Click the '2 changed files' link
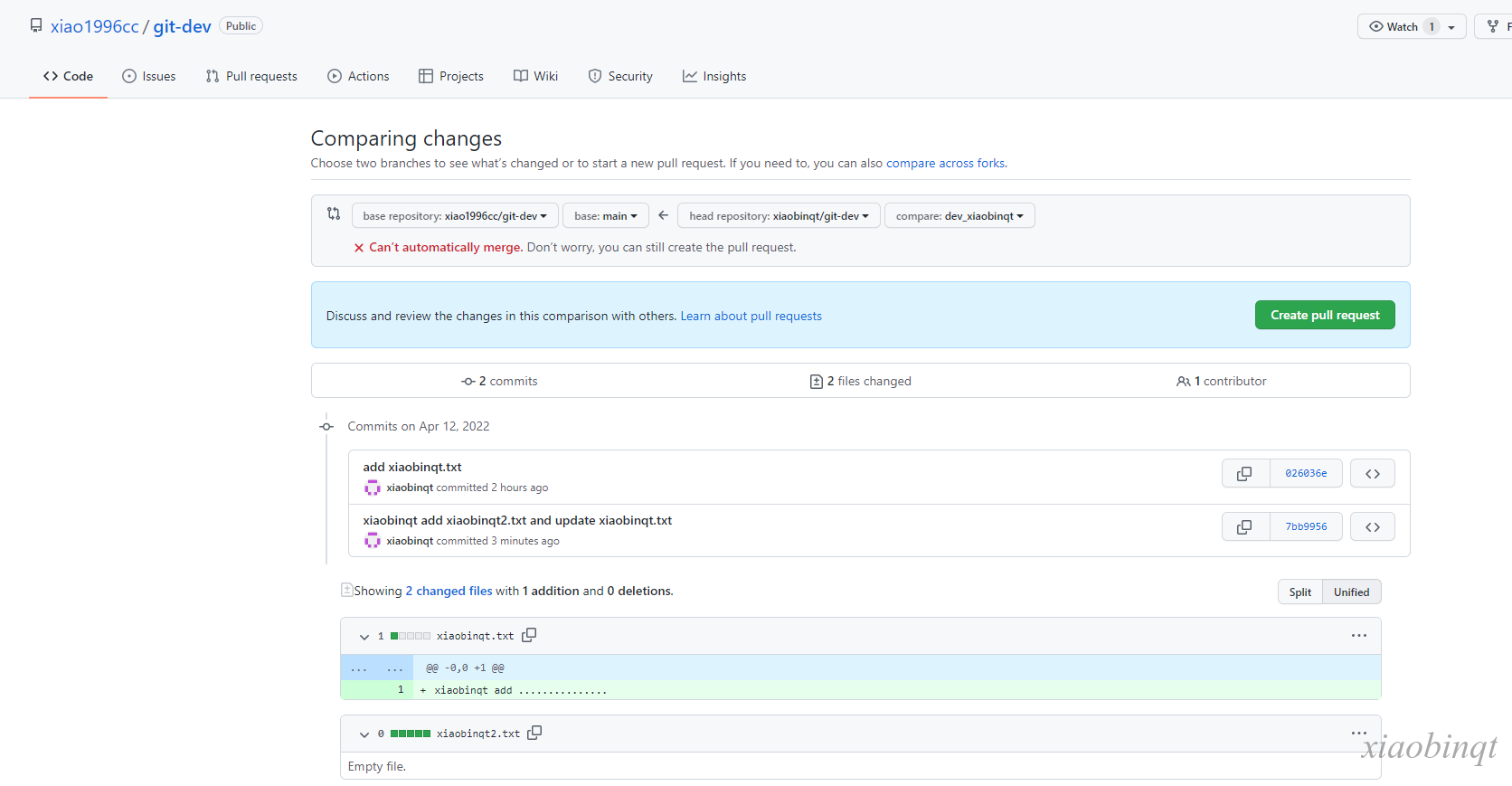The image size is (1512, 786). pyautogui.click(x=449, y=591)
